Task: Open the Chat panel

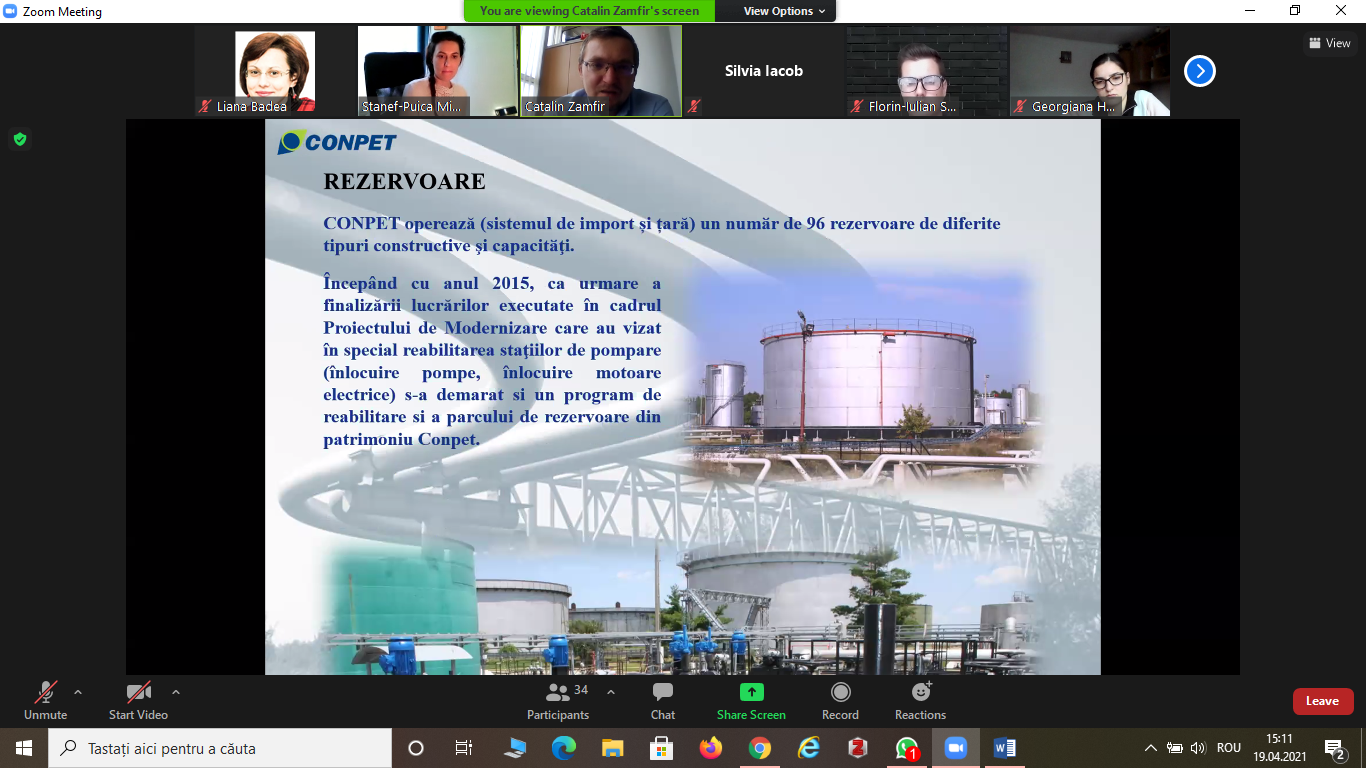Action: (662, 700)
